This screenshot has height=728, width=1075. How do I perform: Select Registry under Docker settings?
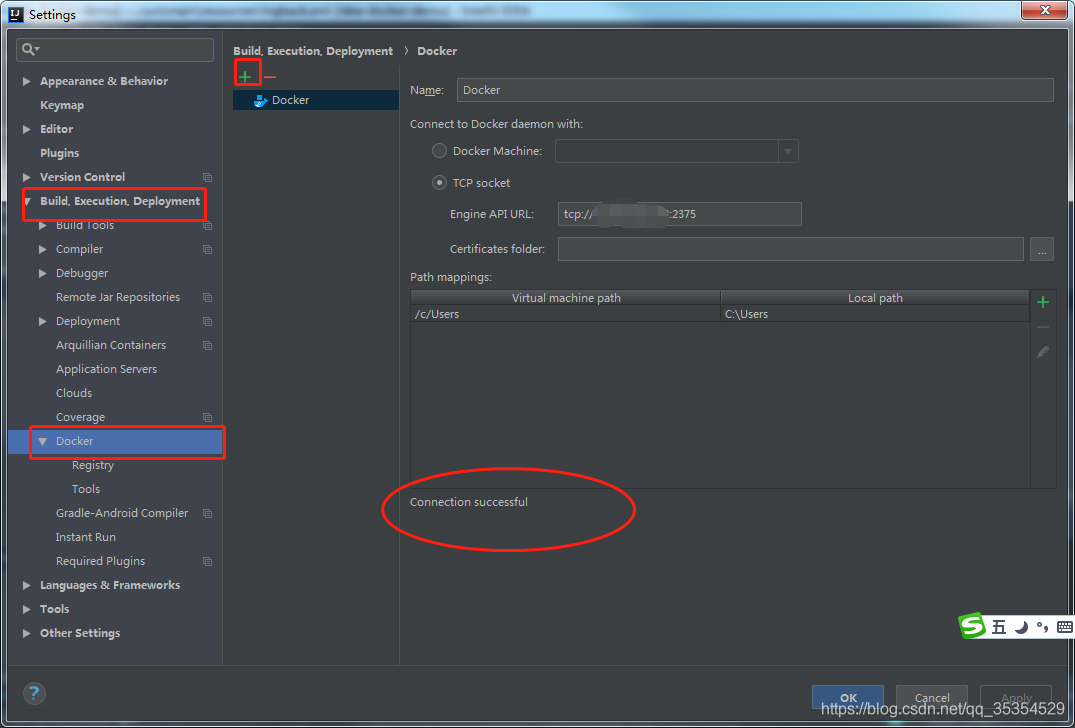93,465
